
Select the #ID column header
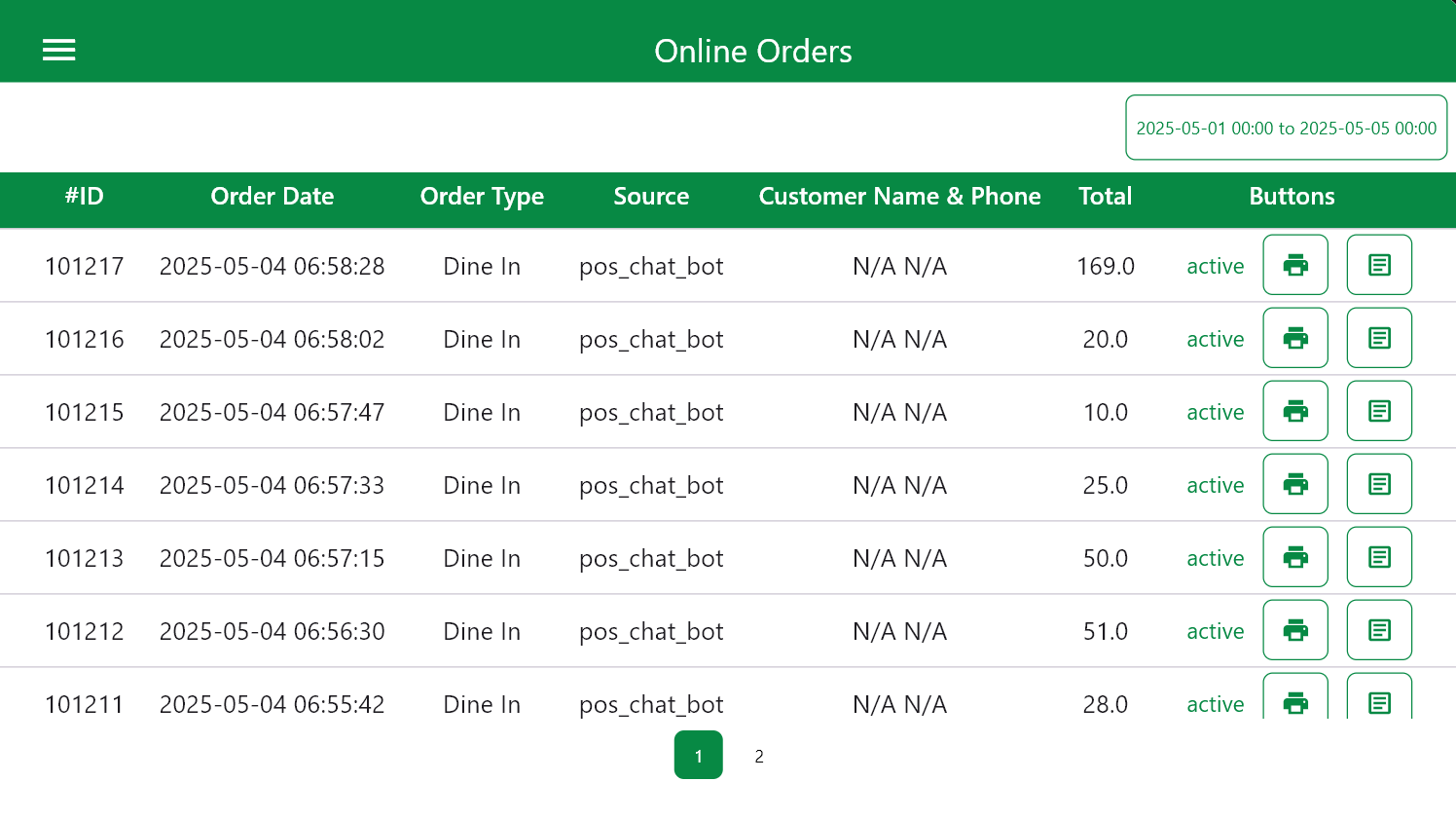click(84, 197)
